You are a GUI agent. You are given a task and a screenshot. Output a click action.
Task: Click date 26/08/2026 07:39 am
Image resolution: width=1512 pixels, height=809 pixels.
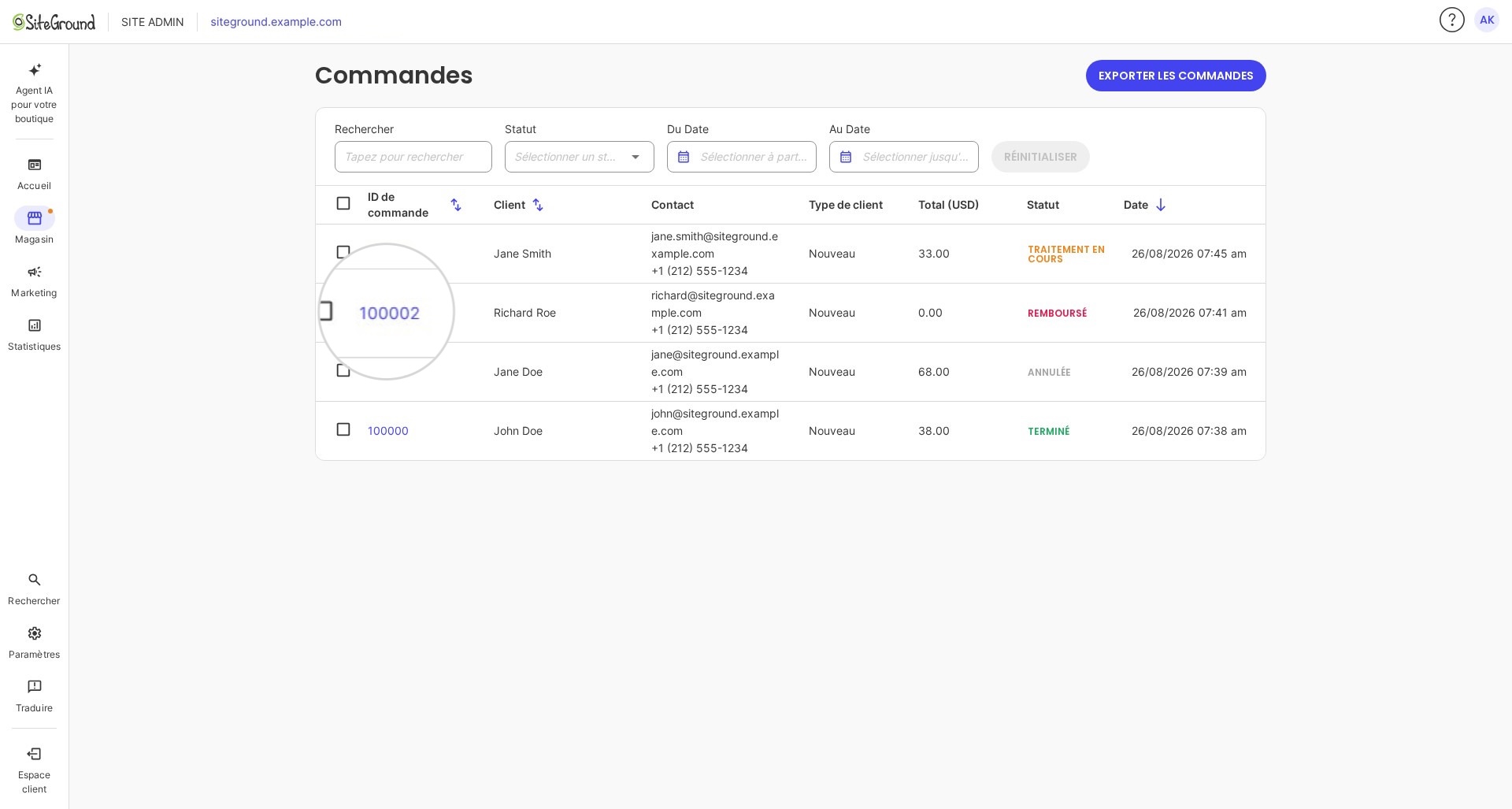1189,372
